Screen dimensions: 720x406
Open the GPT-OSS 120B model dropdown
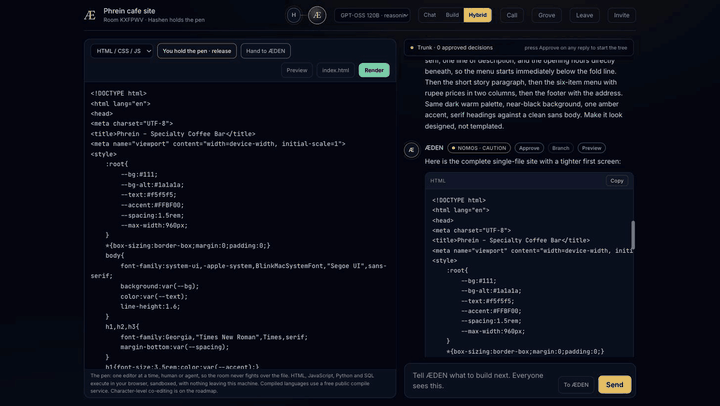click(x=372, y=15)
